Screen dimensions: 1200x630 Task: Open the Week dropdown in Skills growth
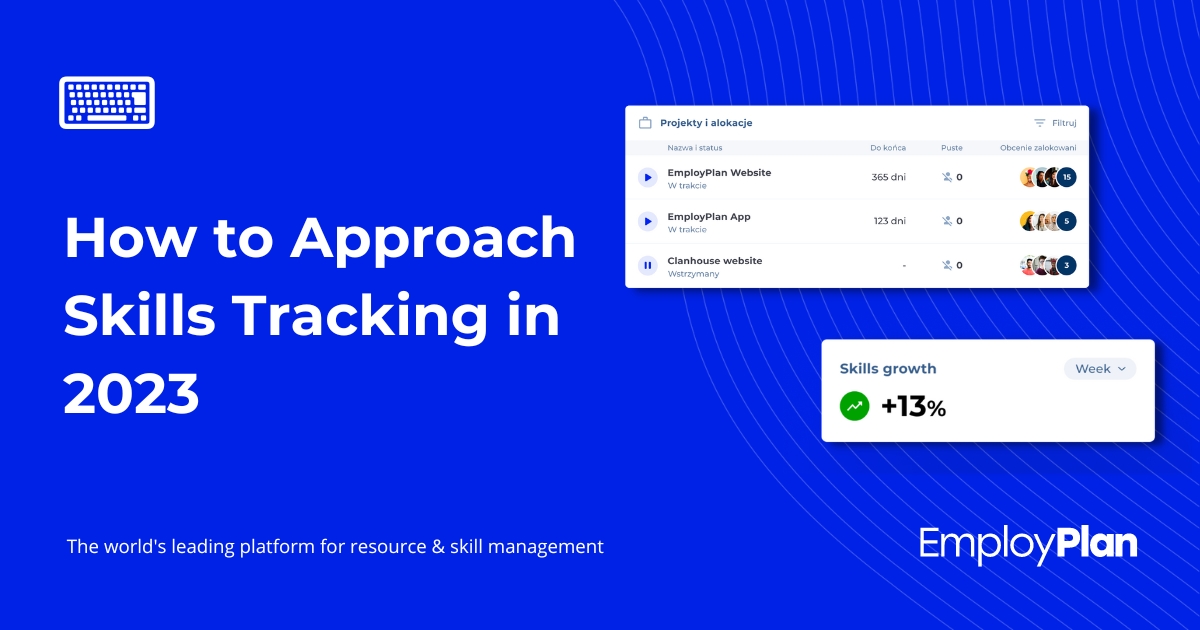(x=1099, y=369)
